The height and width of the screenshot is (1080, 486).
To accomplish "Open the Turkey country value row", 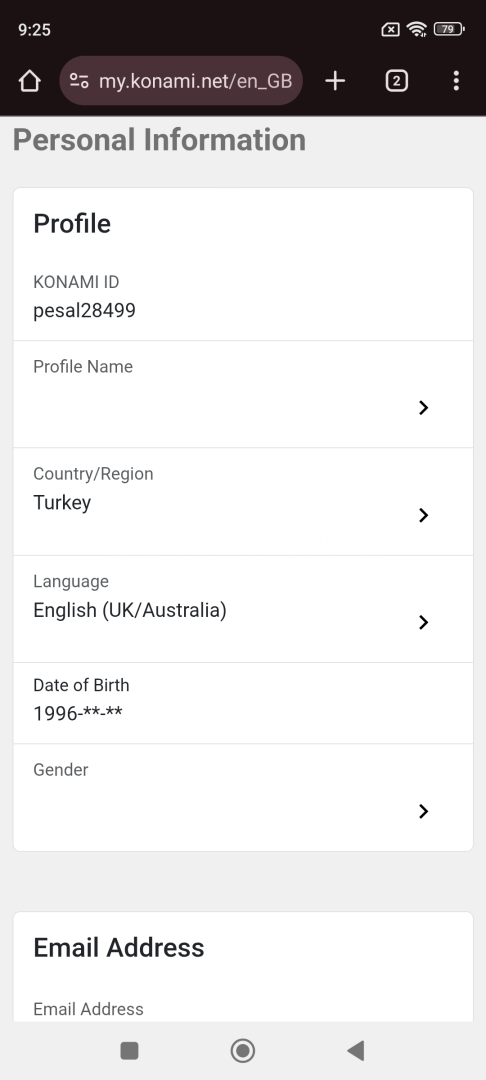I will click(243, 501).
